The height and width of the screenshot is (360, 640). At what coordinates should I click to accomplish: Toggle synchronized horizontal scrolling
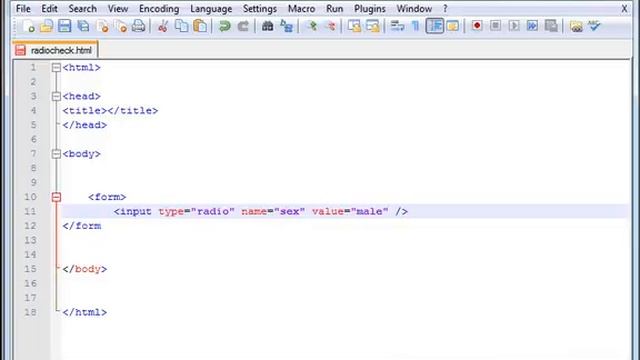coord(373,26)
